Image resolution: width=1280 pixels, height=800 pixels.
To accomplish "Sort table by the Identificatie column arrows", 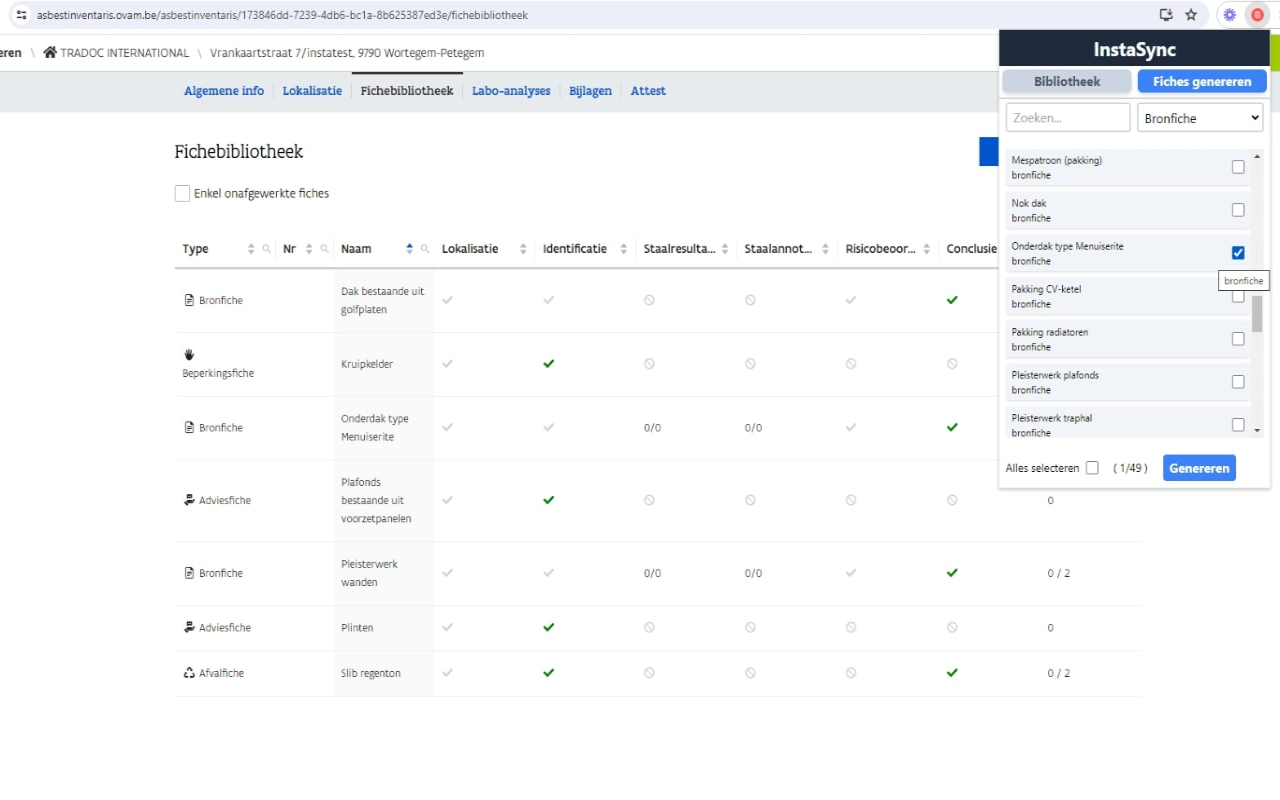I will [624, 249].
